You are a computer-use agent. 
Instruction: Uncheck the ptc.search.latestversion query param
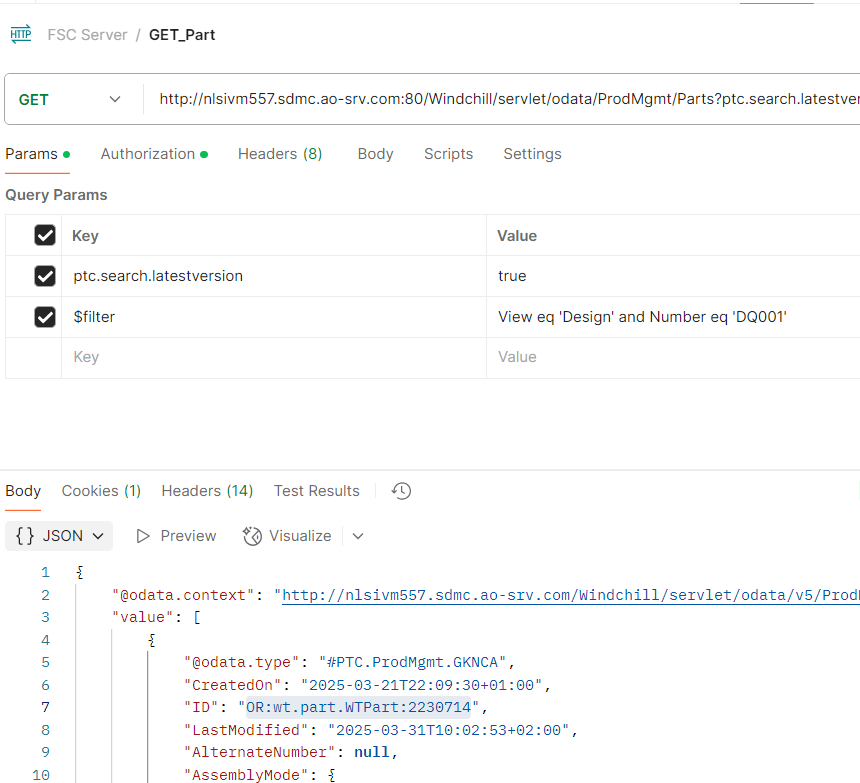(x=44, y=276)
